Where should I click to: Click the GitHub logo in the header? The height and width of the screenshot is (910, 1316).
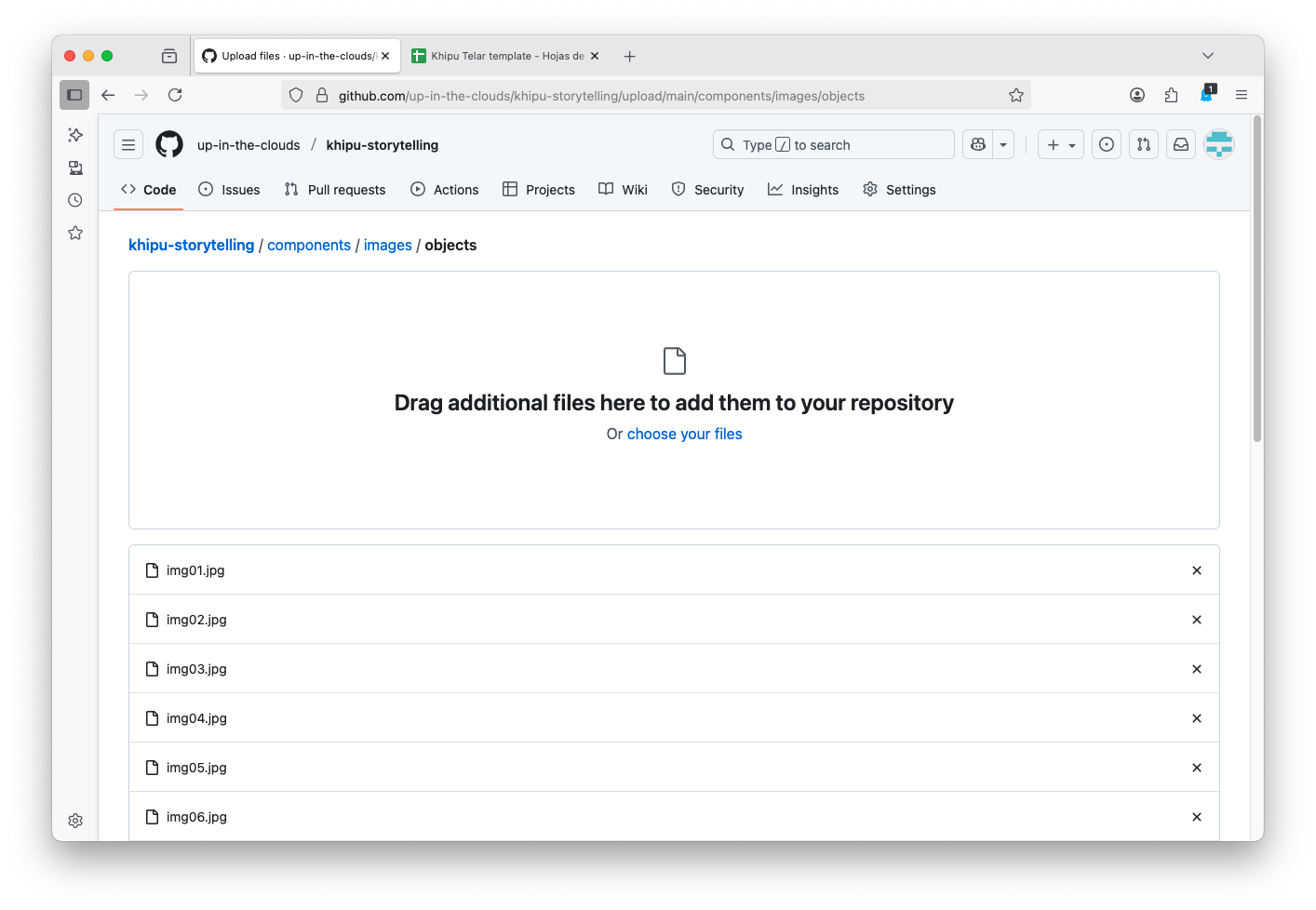point(168,144)
